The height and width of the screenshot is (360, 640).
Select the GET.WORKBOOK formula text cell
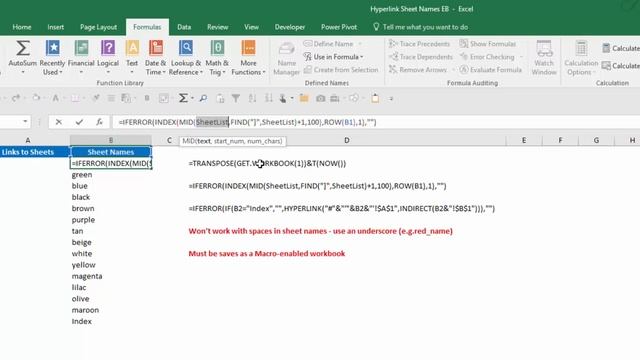coord(267,163)
